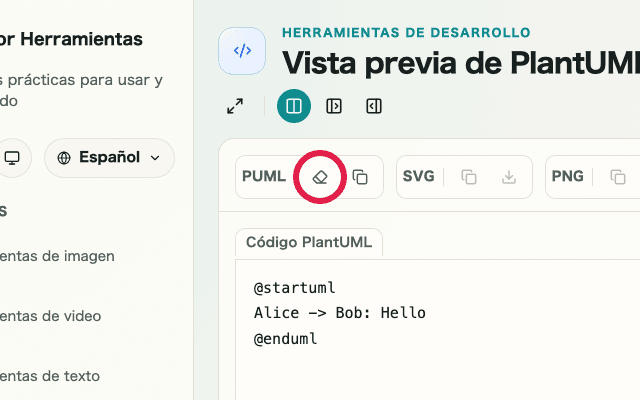Select the desktop monitor theme button
Image resolution: width=640 pixels, height=400 pixels.
(x=12, y=158)
